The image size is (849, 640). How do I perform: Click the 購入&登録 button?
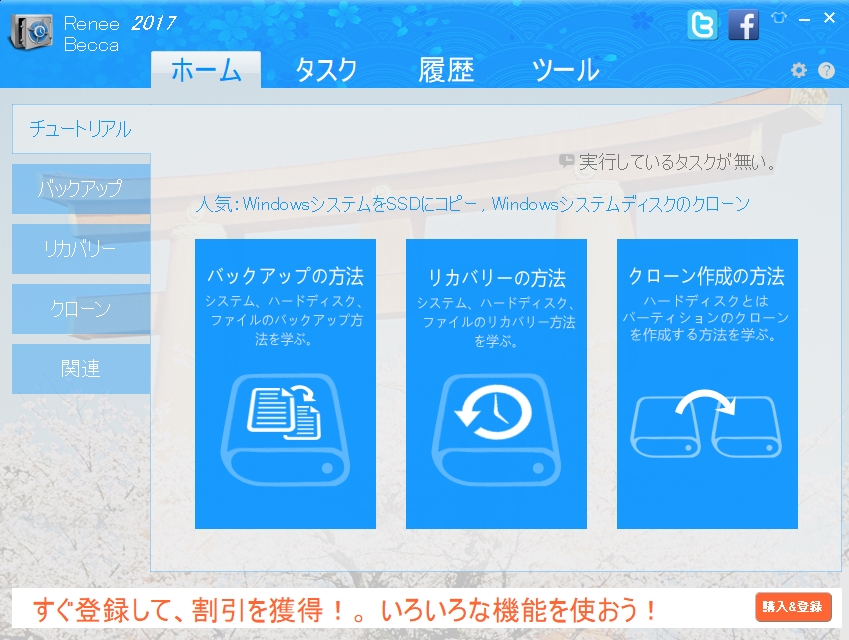point(793,606)
